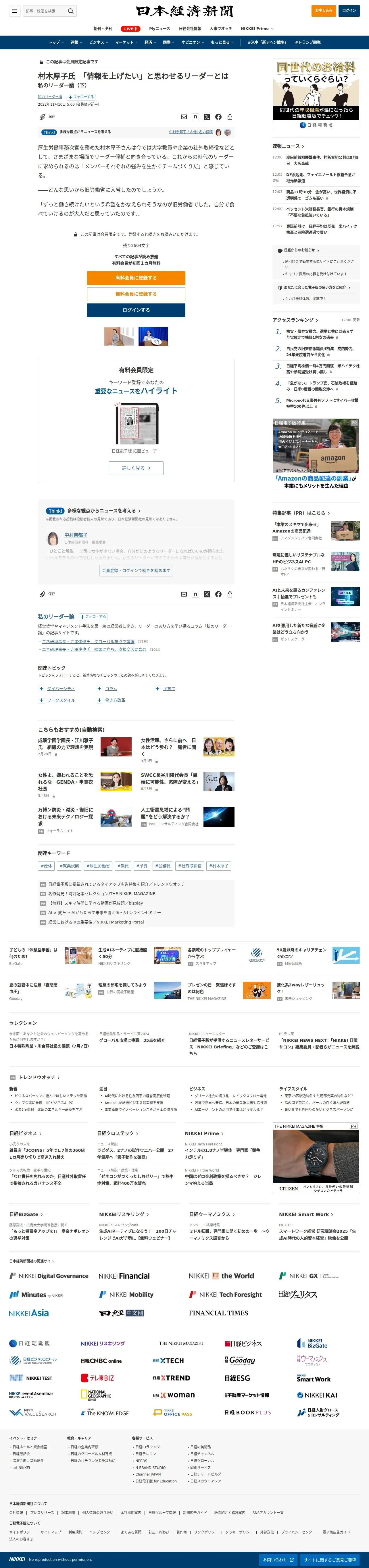Viewport: 369px width, 1568px height.
Task: Click the 日経ヴェリタス logo
Action: (x=298, y=1294)
